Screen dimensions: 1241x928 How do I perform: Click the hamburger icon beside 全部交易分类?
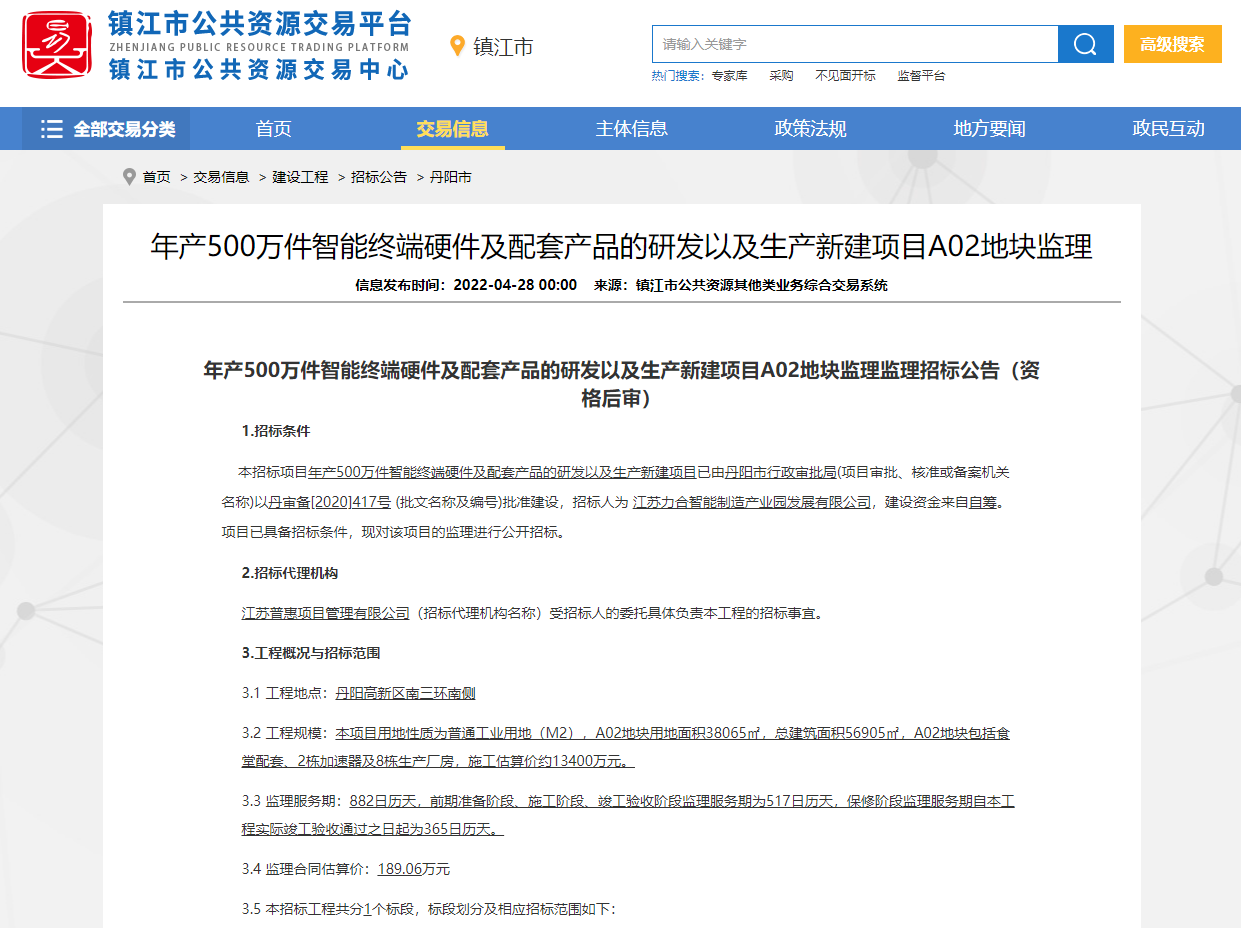coord(52,129)
